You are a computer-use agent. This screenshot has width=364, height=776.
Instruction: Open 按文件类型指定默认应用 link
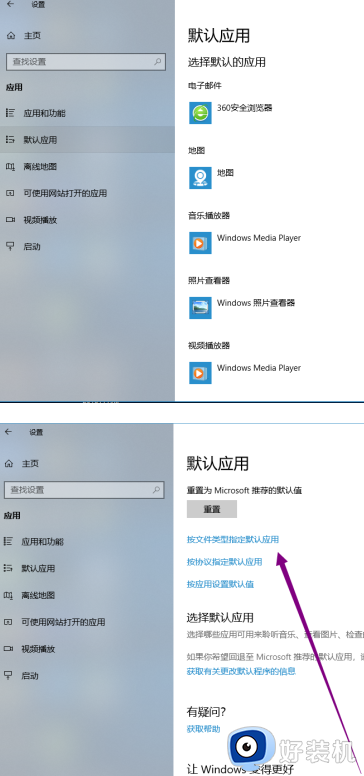(x=233, y=539)
